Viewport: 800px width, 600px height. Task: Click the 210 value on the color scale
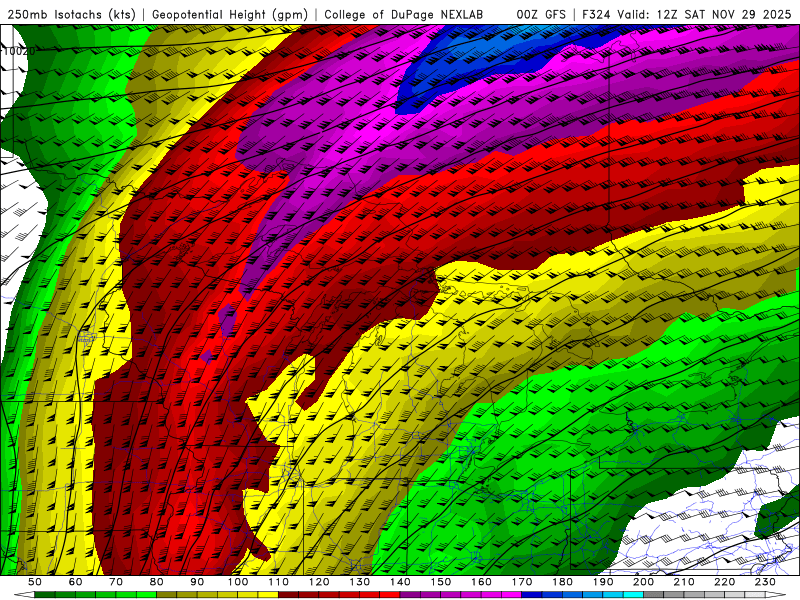point(684,582)
